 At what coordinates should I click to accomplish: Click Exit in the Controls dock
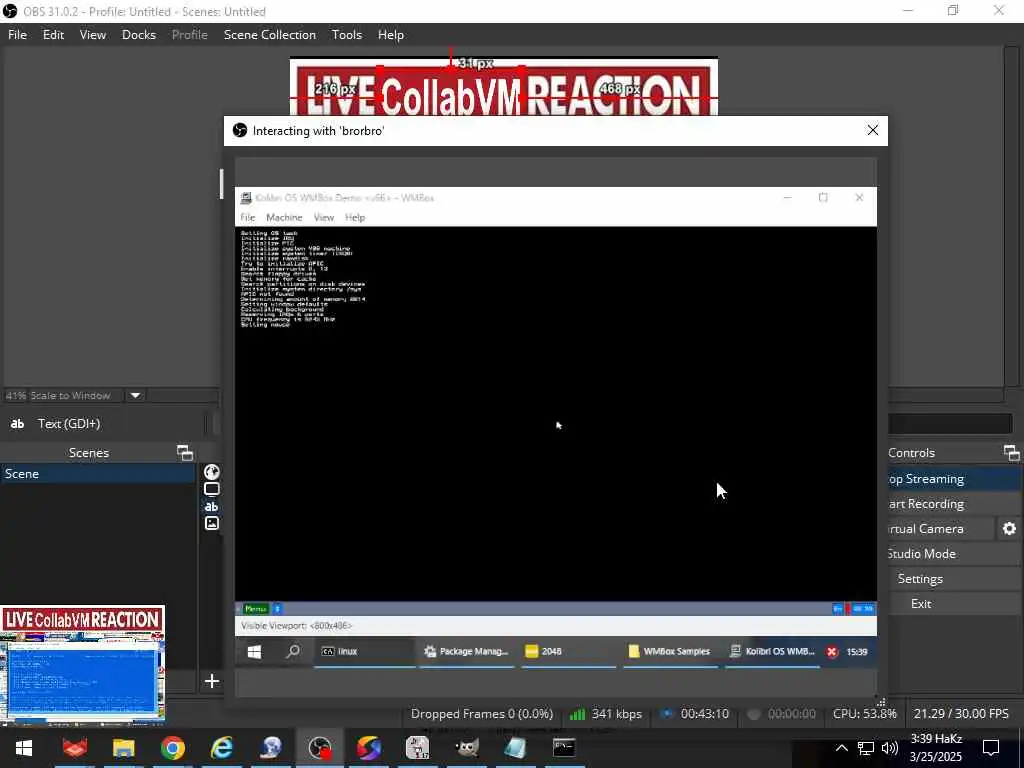pos(953,604)
